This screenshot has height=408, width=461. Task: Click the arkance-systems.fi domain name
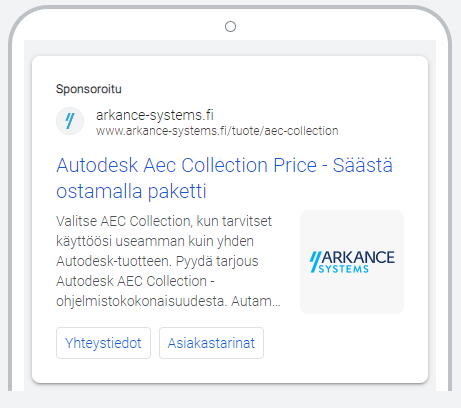155,115
